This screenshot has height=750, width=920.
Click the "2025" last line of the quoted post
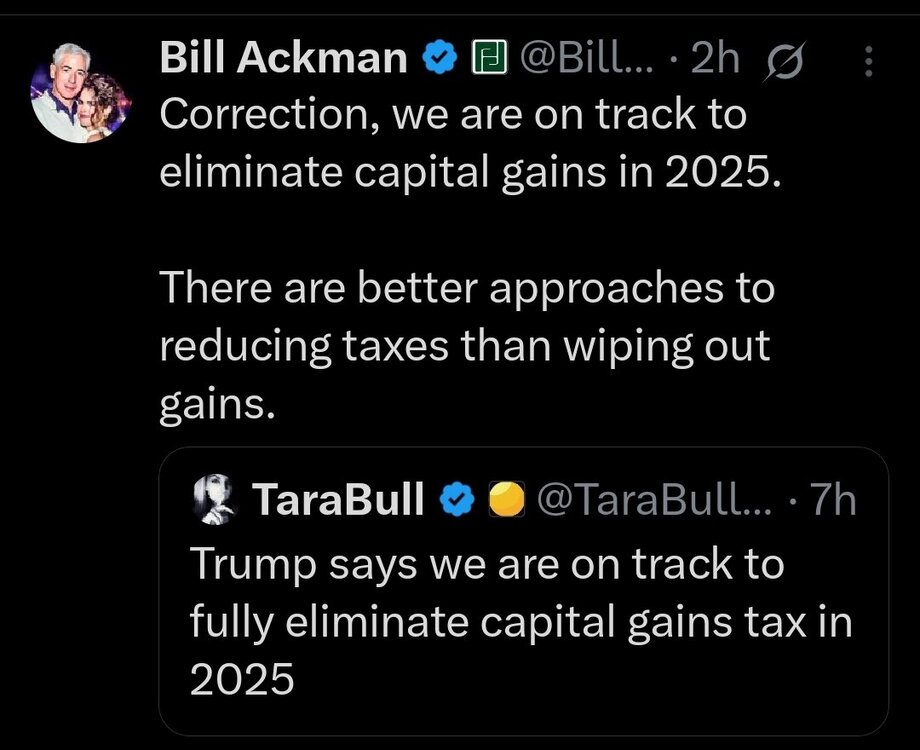tap(242, 680)
